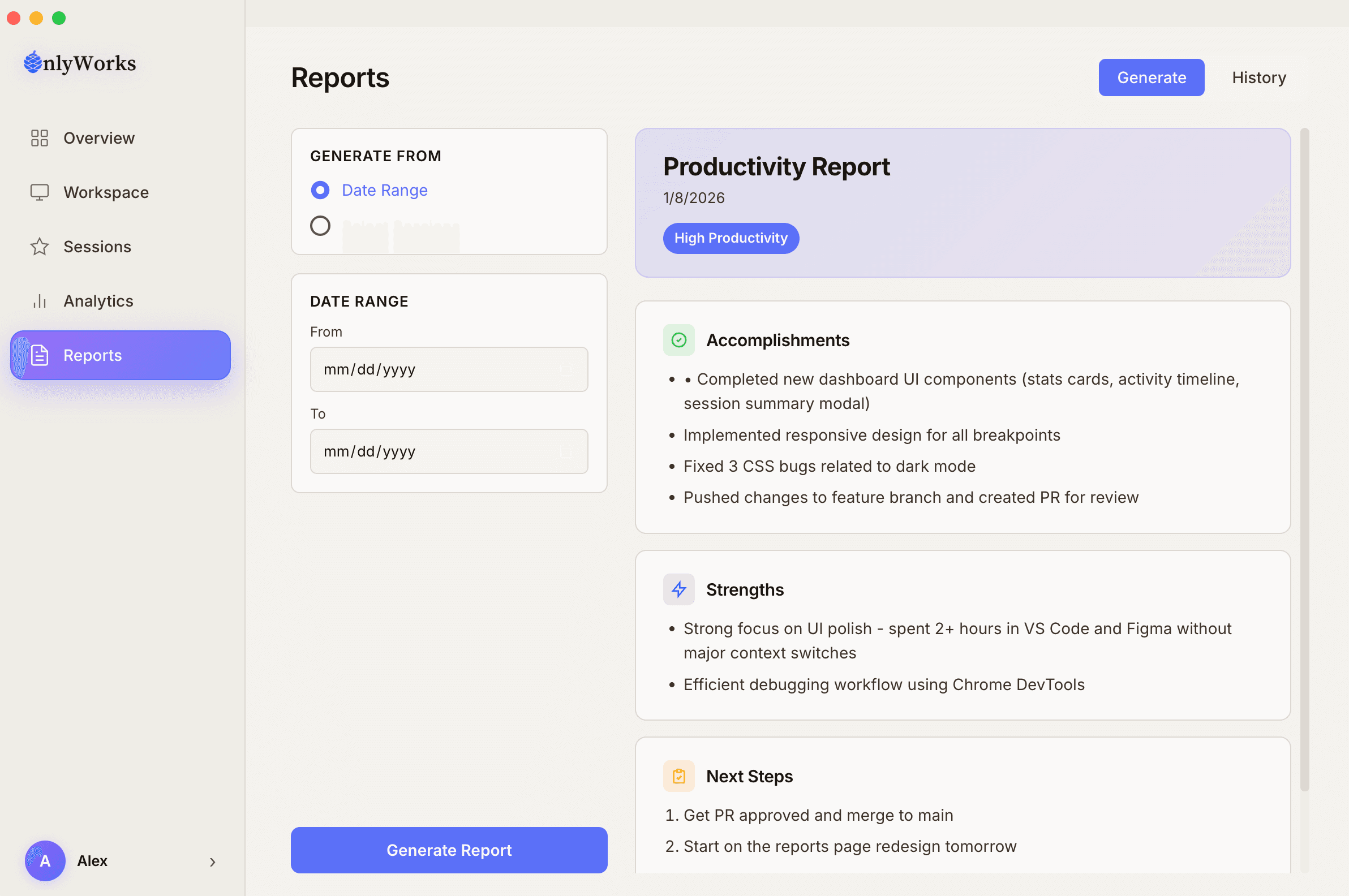Open Sessions via the star icon
1349x896 pixels.
click(x=39, y=246)
